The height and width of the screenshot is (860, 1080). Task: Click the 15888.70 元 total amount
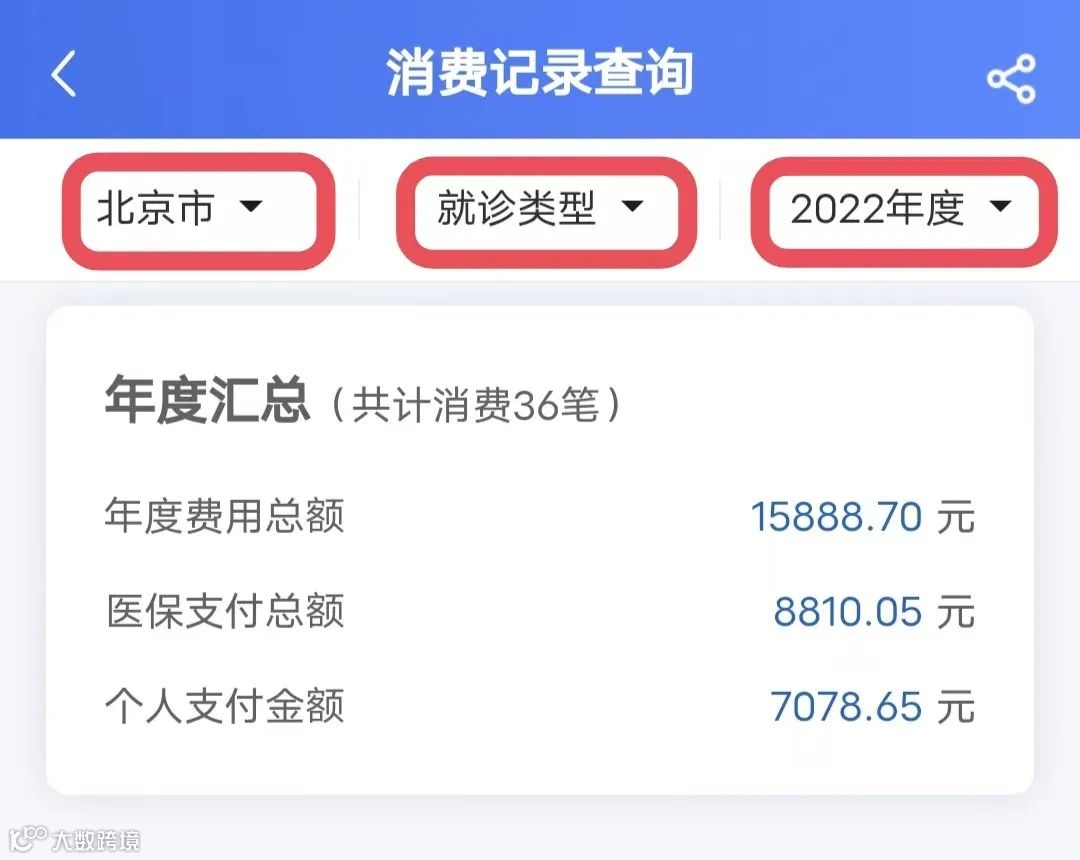862,516
